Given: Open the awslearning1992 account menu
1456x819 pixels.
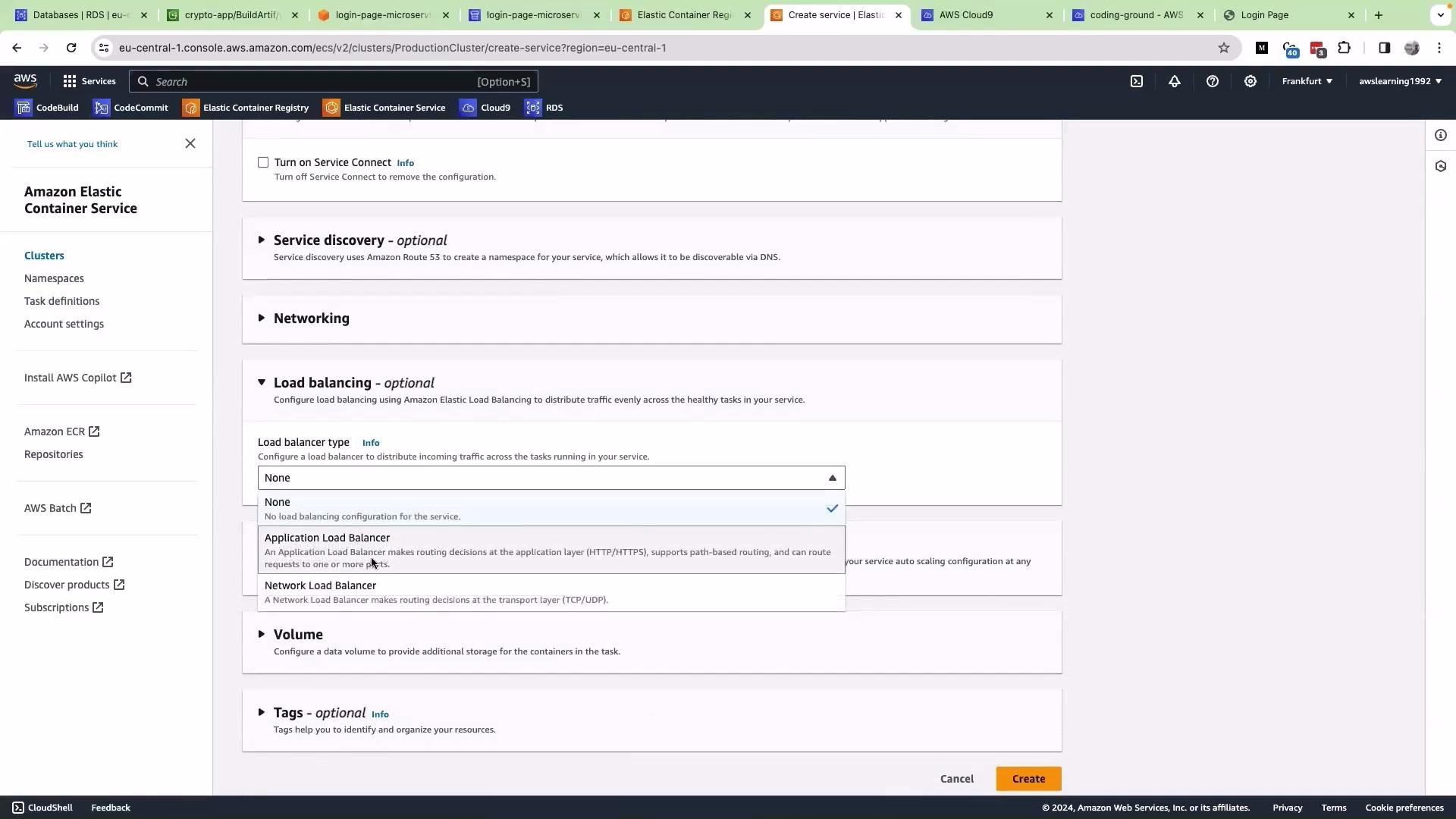Looking at the screenshot, I should (1400, 81).
